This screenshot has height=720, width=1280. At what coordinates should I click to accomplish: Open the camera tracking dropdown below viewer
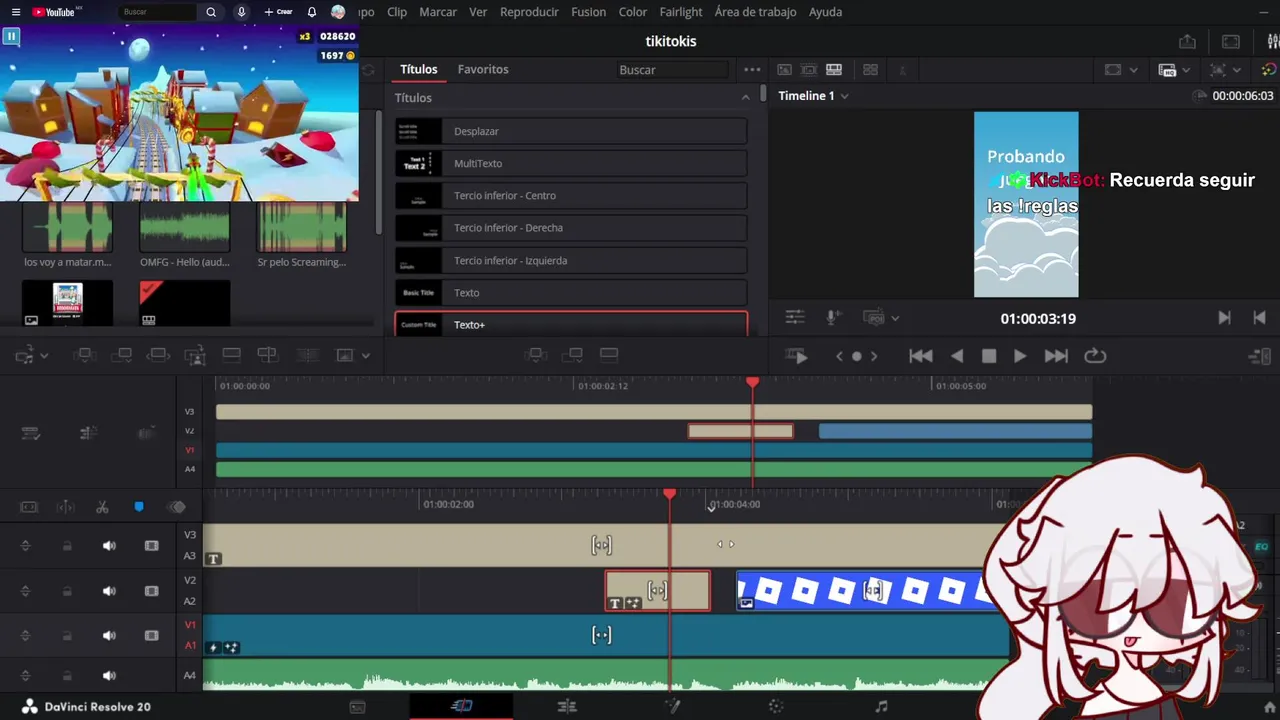tap(895, 318)
